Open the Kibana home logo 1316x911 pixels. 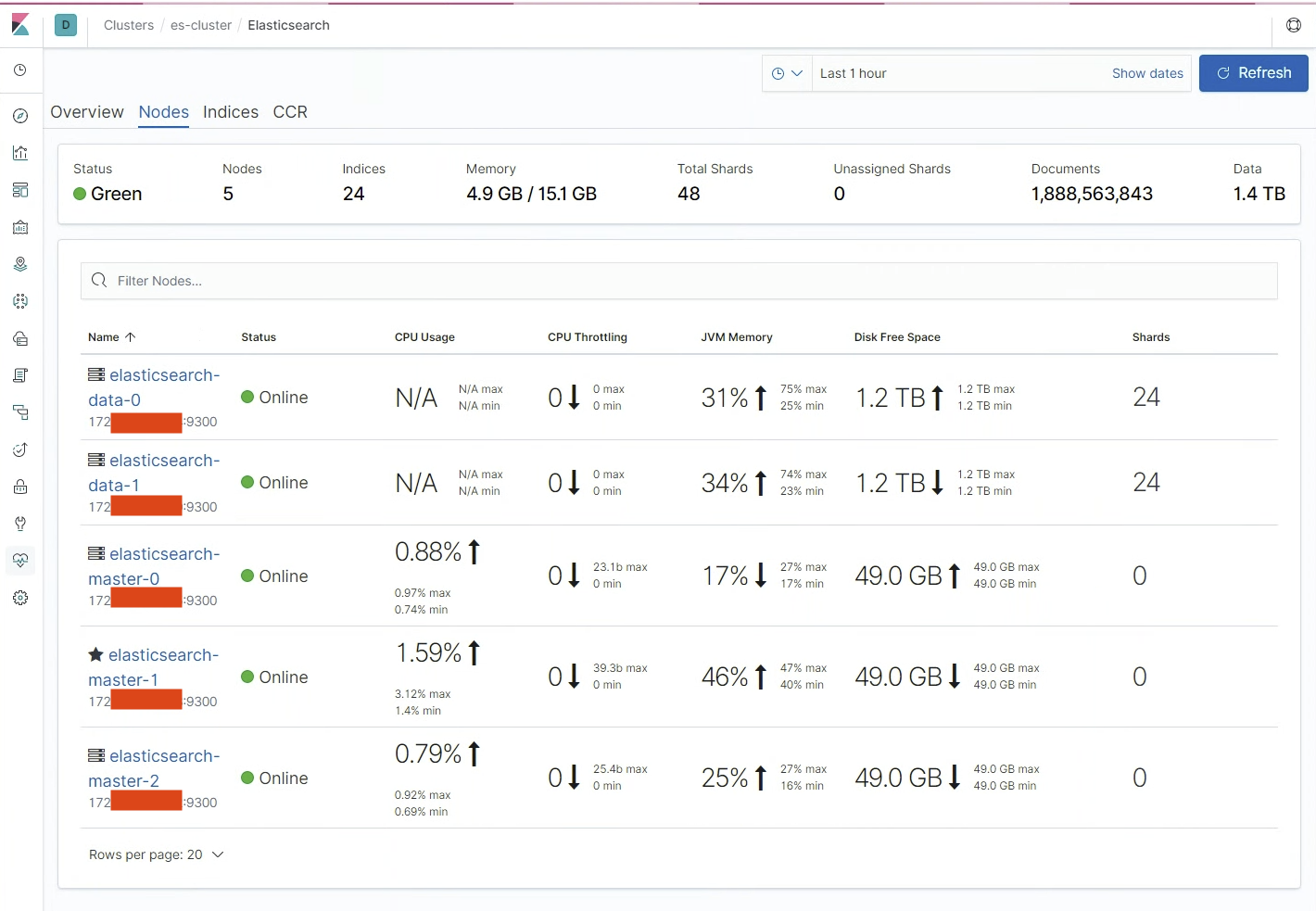tap(20, 25)
